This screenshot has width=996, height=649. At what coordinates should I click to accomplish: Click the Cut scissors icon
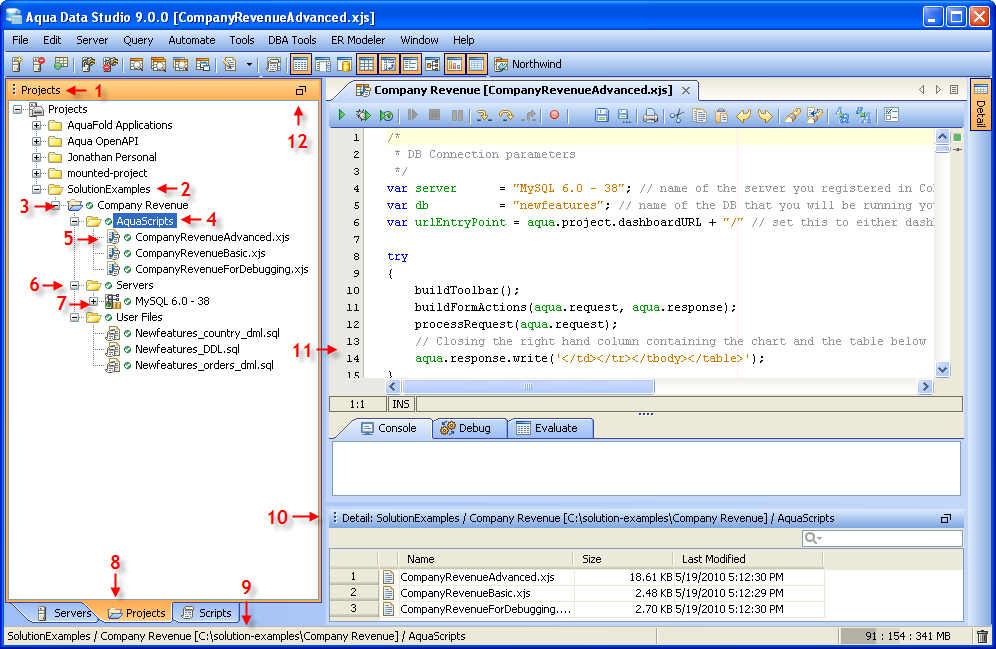point(677,116)
